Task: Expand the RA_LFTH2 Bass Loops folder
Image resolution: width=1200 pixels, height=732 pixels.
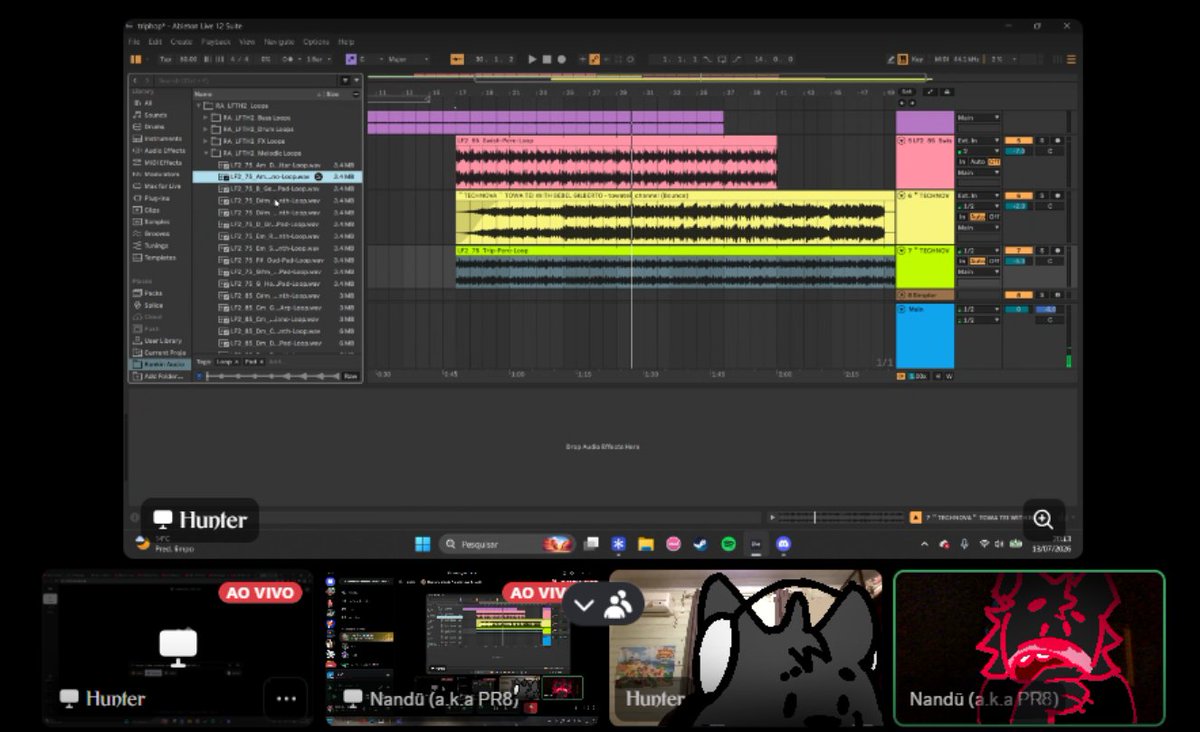Action: click(206, 117)
